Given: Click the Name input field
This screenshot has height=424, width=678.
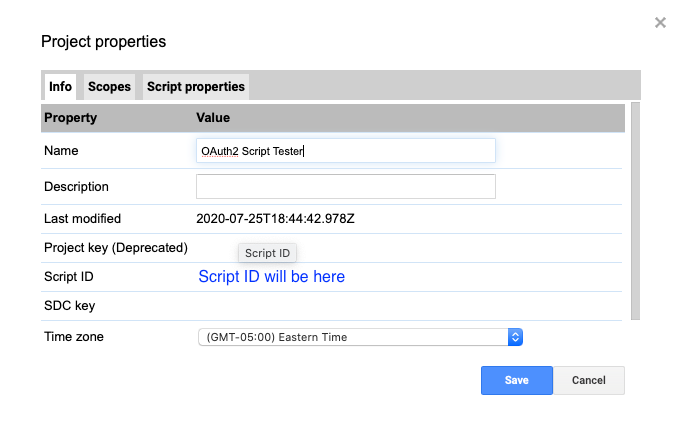Looking at the screenshot, I should pos(345,151).
